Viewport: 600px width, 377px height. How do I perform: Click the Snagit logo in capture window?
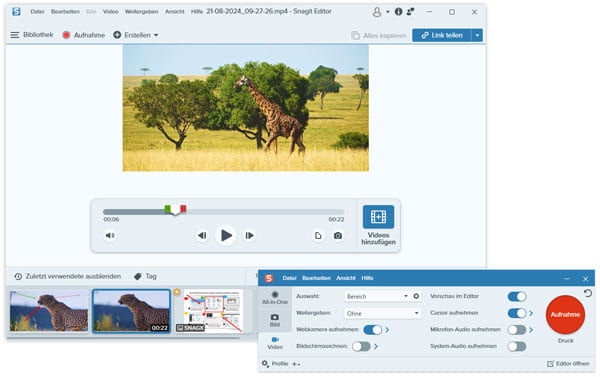[x=269, y=278]
